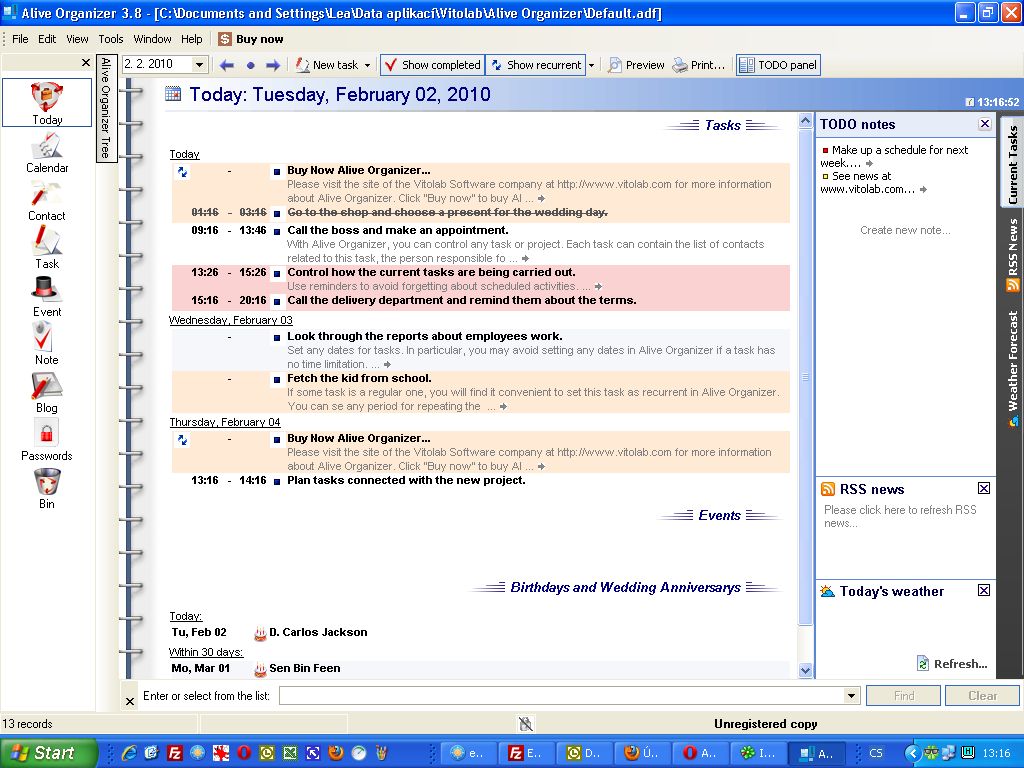The image size is (1024, 768).
Task: Open the Task section
Action: pos(47,248)
